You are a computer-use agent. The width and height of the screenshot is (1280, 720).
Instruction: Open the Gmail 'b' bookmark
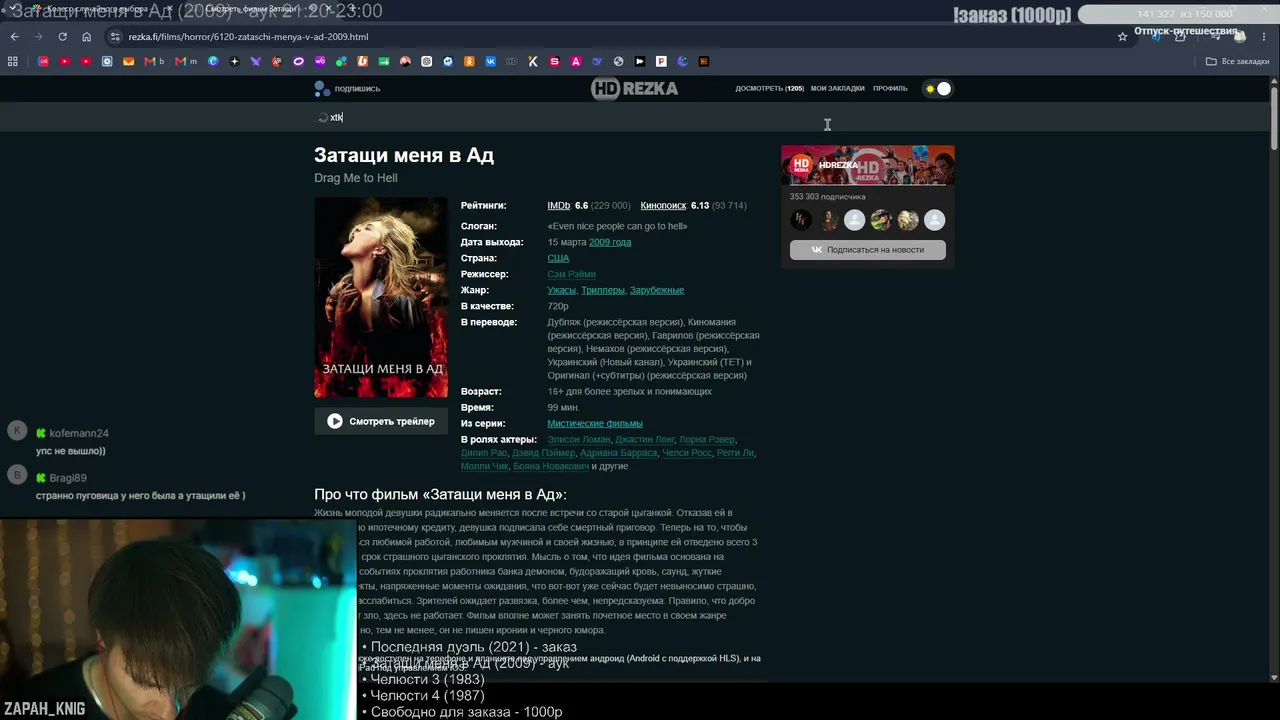pyautogui.click(x=153, y=61)
